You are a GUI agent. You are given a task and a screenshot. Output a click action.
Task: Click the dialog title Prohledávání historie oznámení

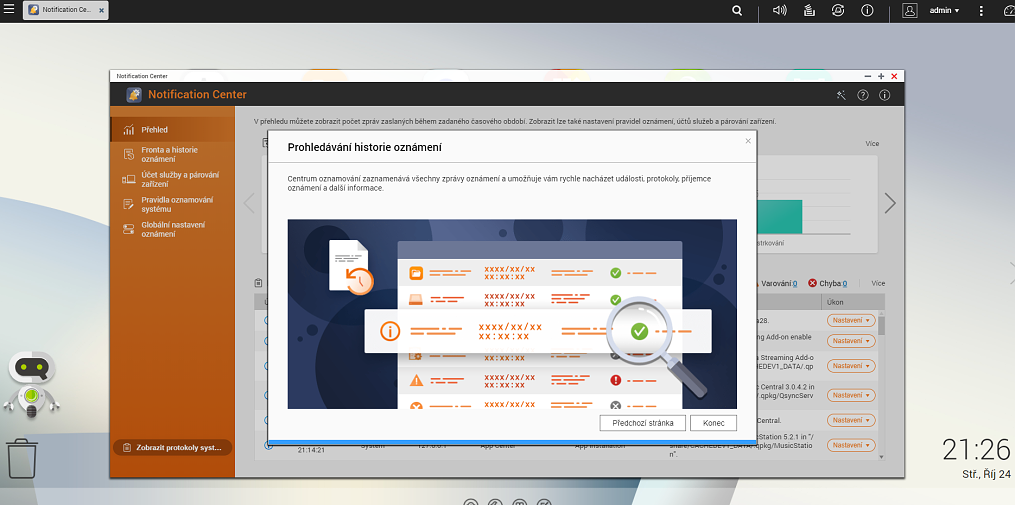[364, 148]
